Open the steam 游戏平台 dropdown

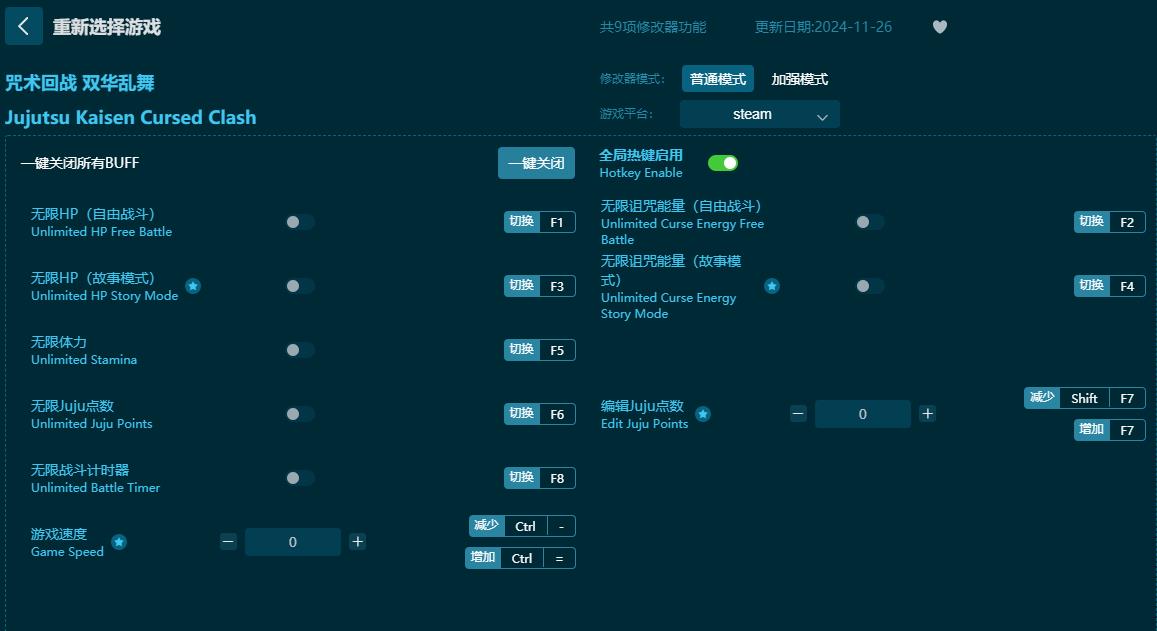(759, 114)
